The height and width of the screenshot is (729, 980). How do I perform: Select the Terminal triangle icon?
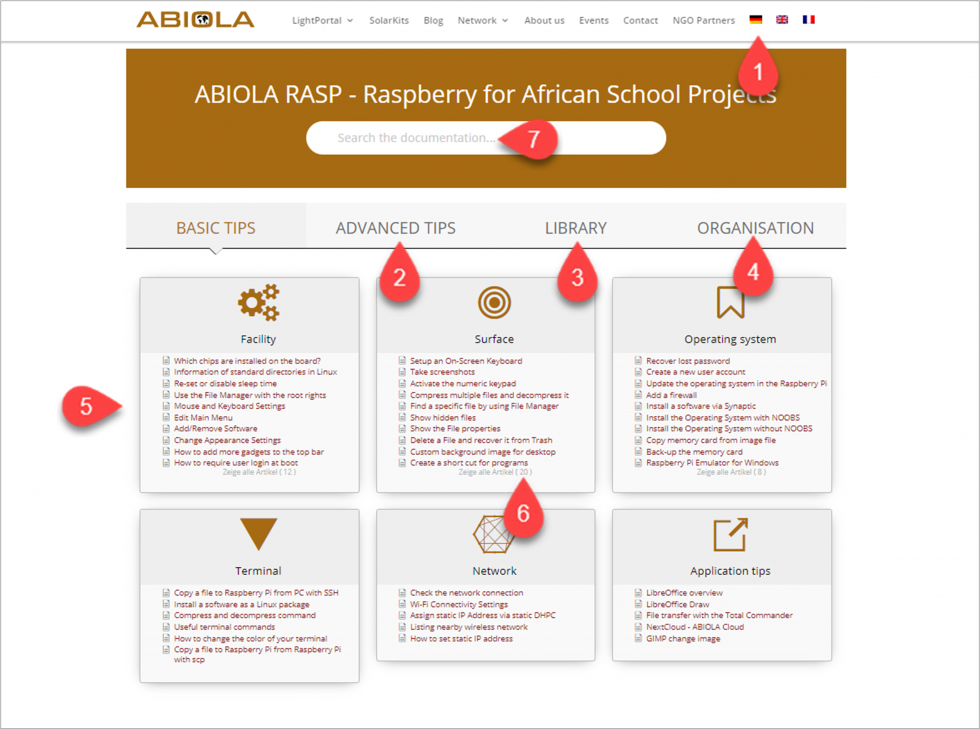coord(258,534)
